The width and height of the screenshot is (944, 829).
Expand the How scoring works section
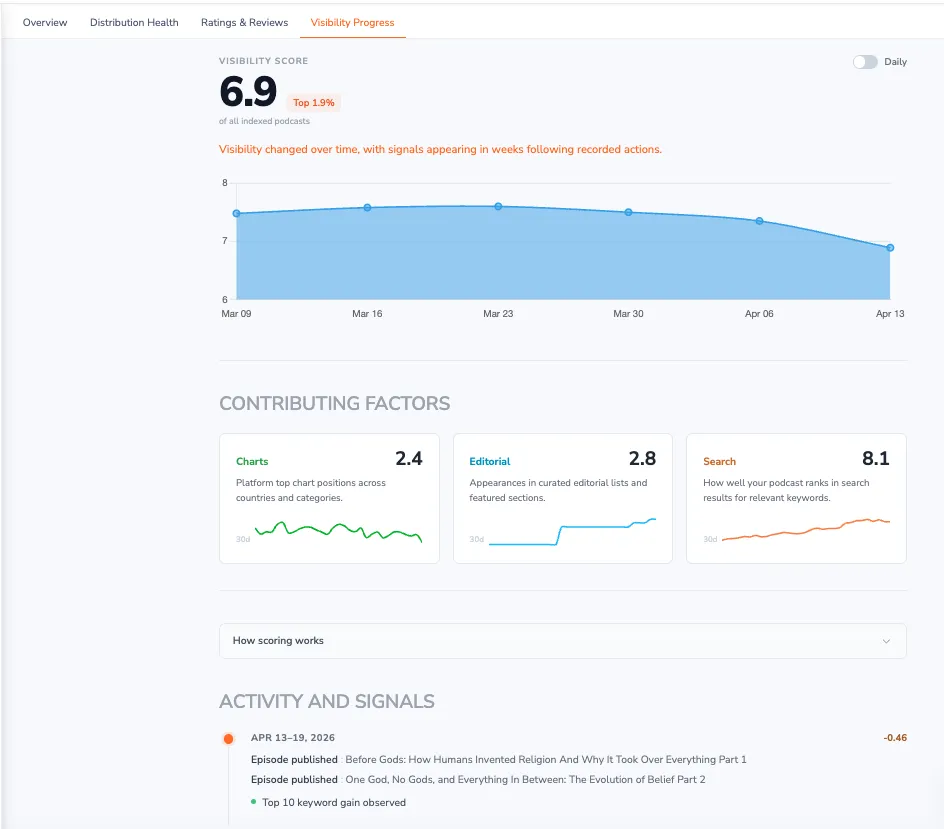563,641
